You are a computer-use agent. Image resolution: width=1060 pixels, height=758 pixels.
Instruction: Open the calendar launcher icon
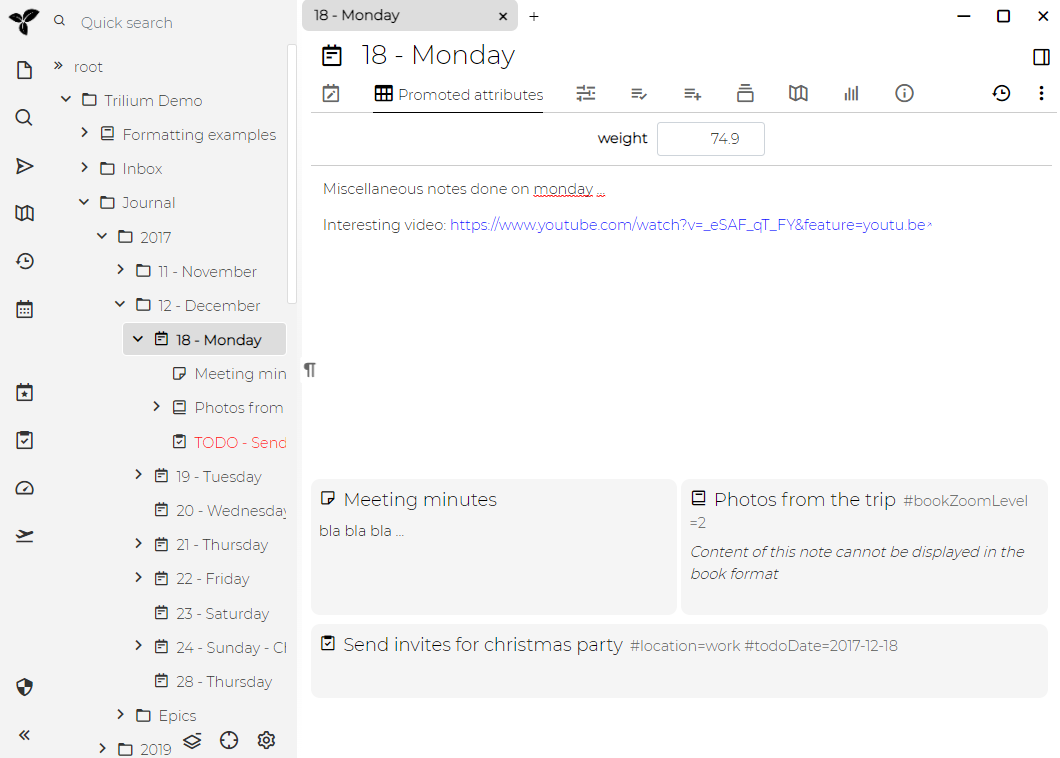24,309
